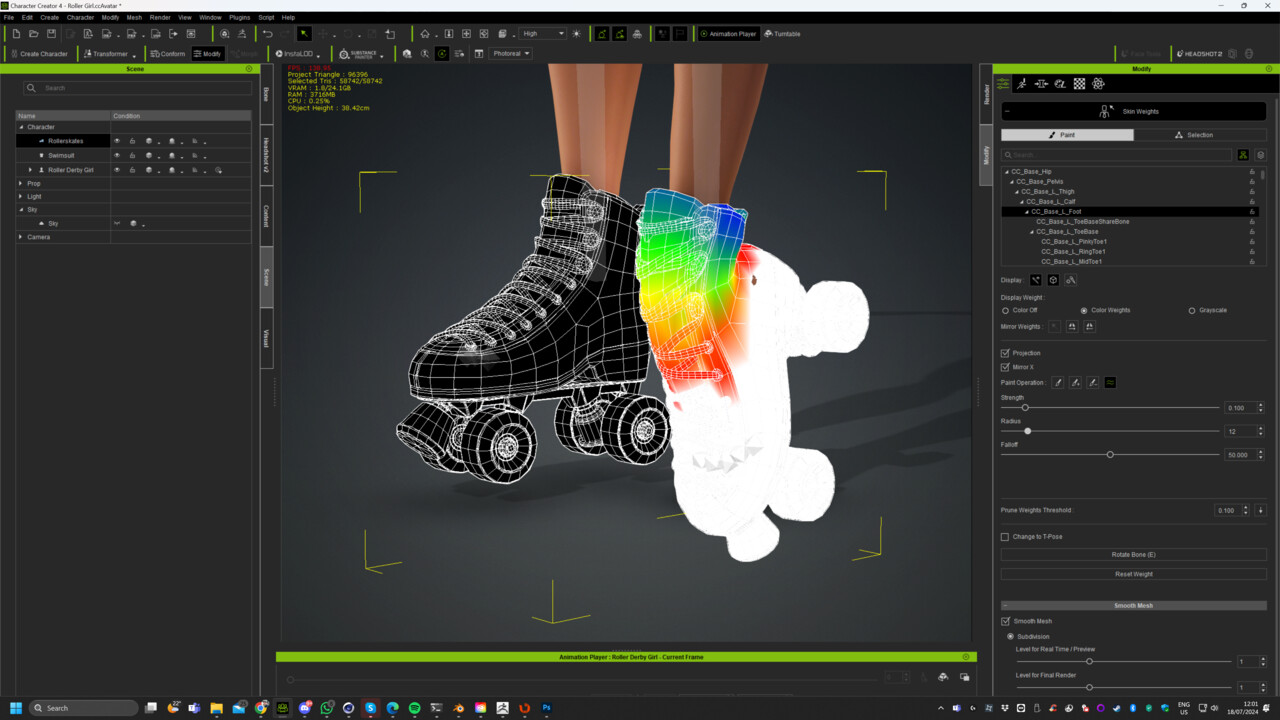The height and width of the screenshot is (720, 1280).
Task: Click the first Display bone icon
Action: point(1035,280)
